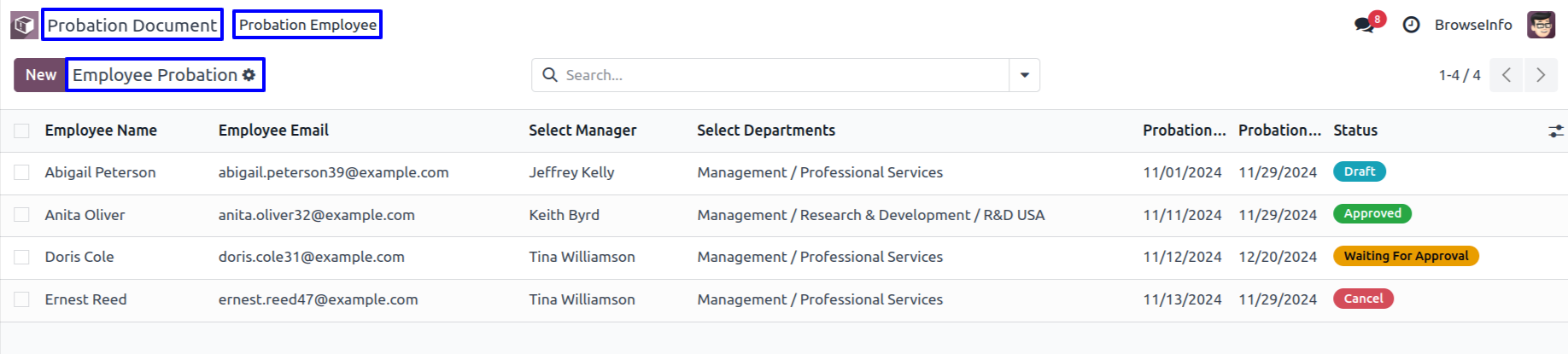This screenshot has height=354, width=1568.
Task: Open the Probation Document menu
Action: pos(132,25)
